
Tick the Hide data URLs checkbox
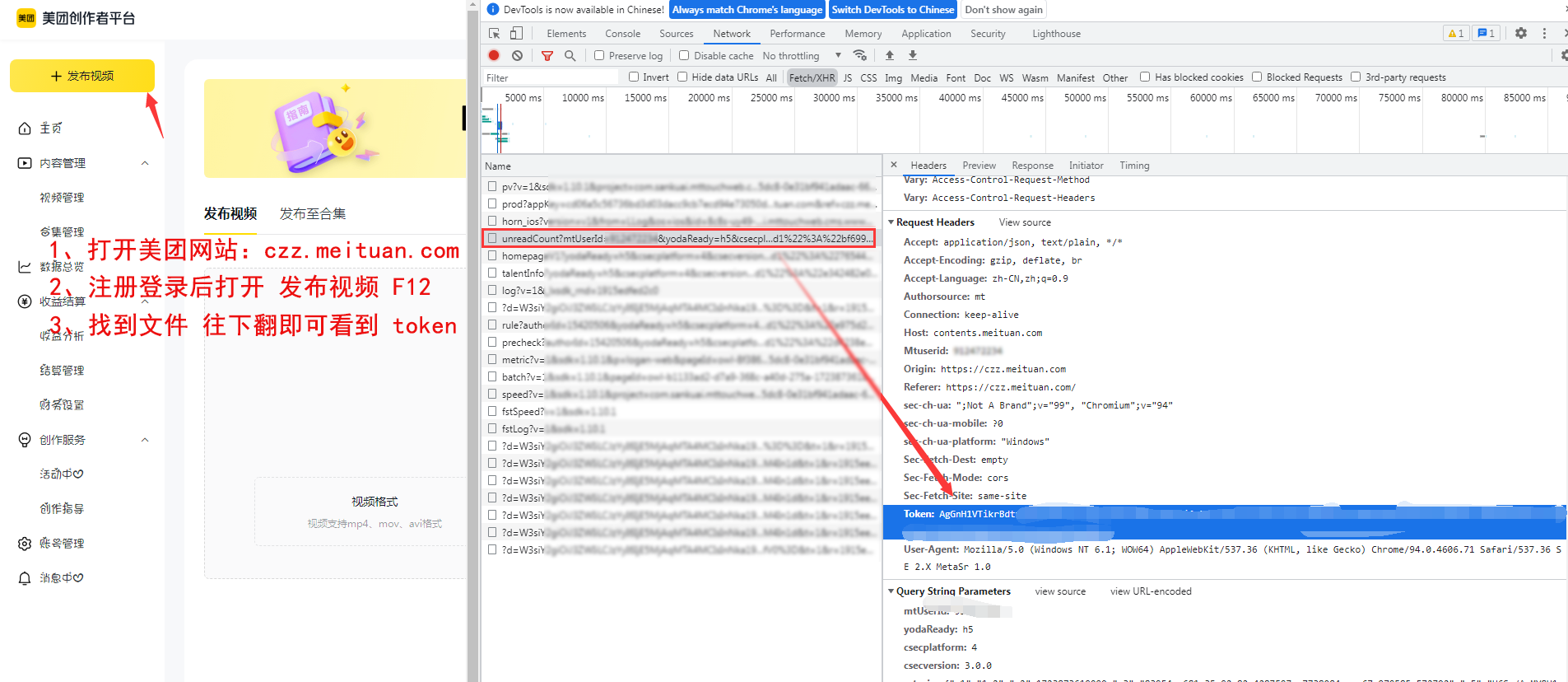(682, 77)
